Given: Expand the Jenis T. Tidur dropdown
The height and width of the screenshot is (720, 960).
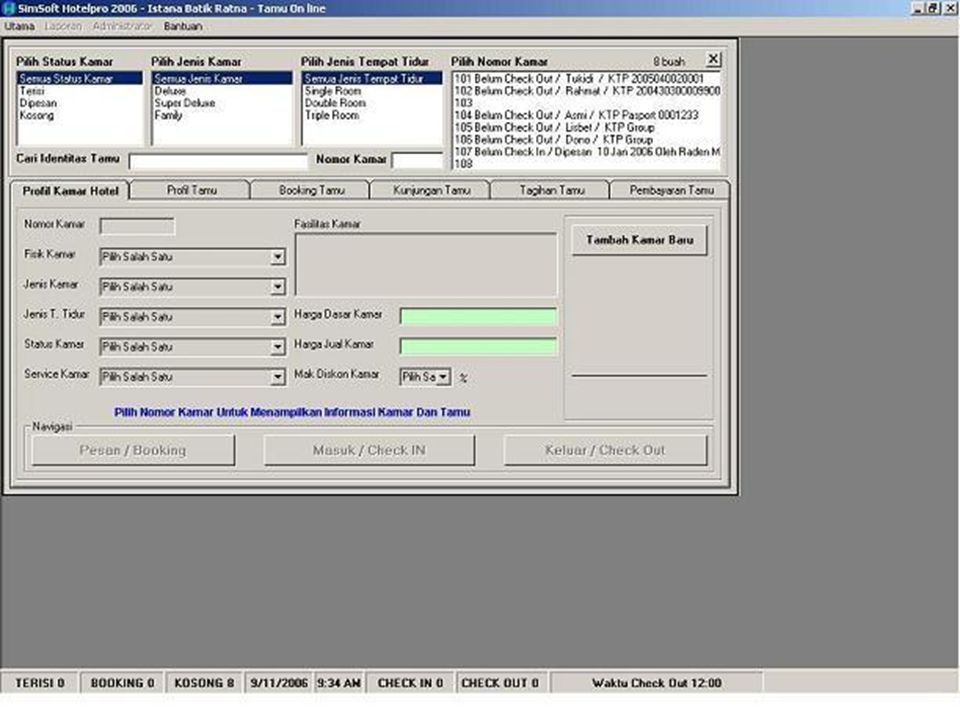Looking at the screenshot, I should coord(277,317).
